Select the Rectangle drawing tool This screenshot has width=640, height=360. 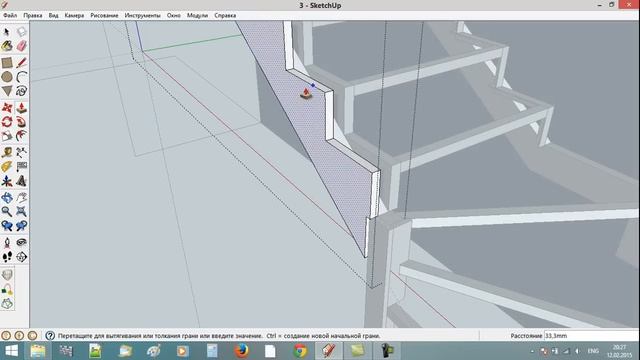(7, 62)
